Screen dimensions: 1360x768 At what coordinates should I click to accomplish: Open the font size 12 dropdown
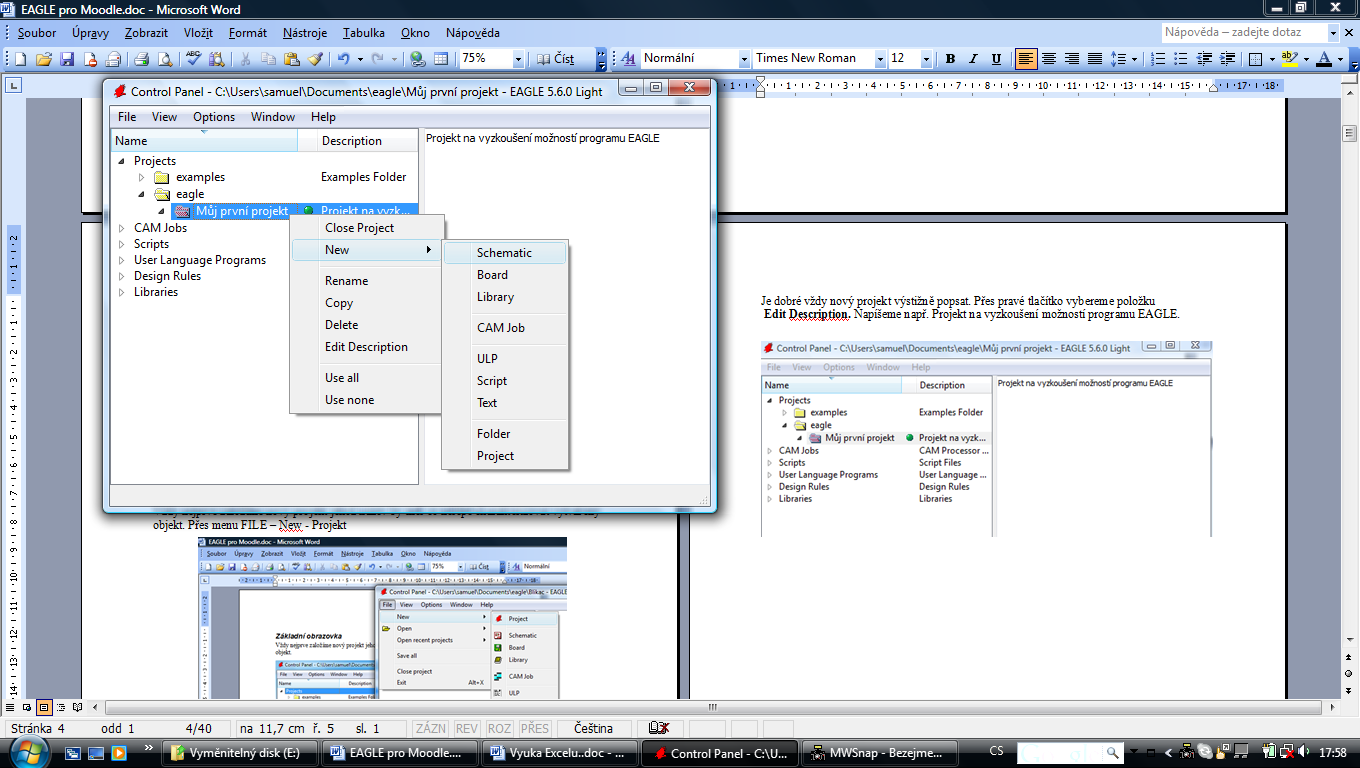tap(926, 59)
